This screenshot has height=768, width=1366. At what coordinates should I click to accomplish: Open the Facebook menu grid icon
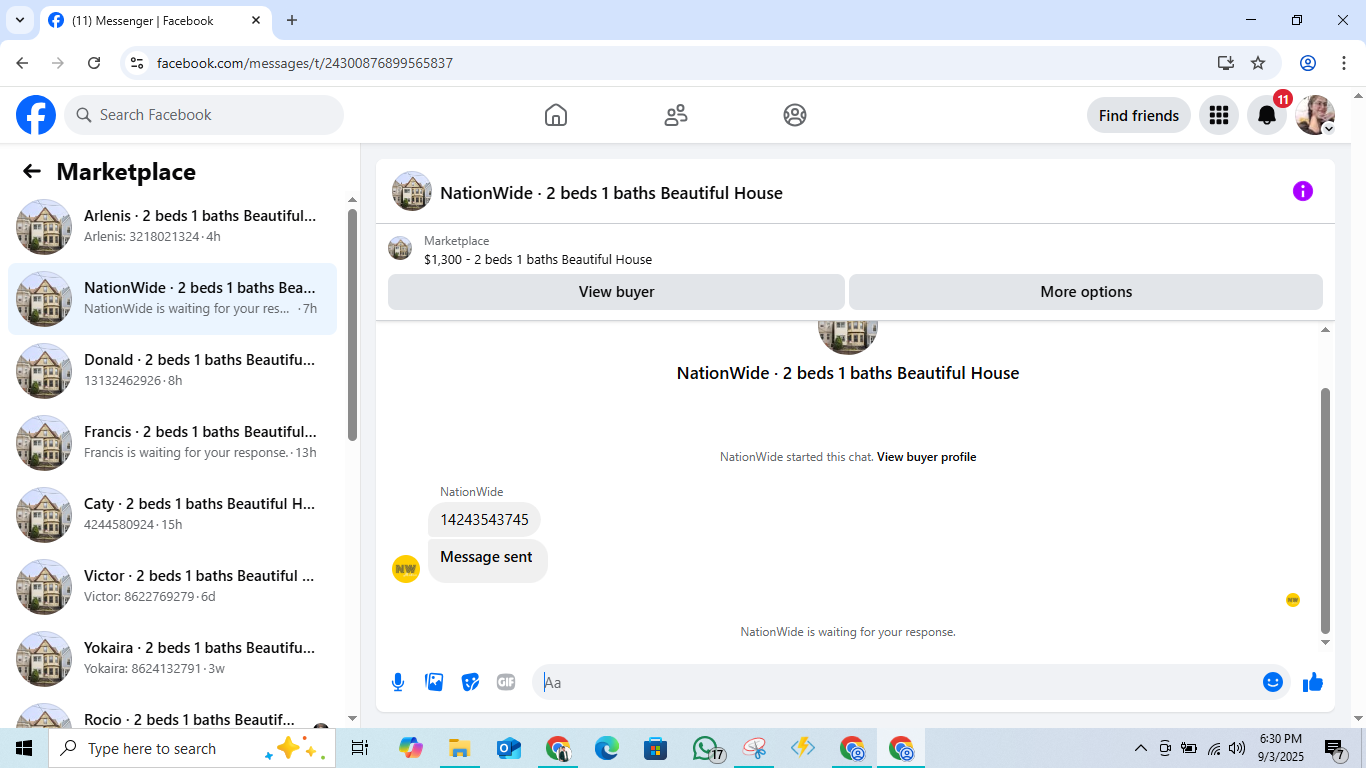pyautogui.click(x=1219, y=115)
